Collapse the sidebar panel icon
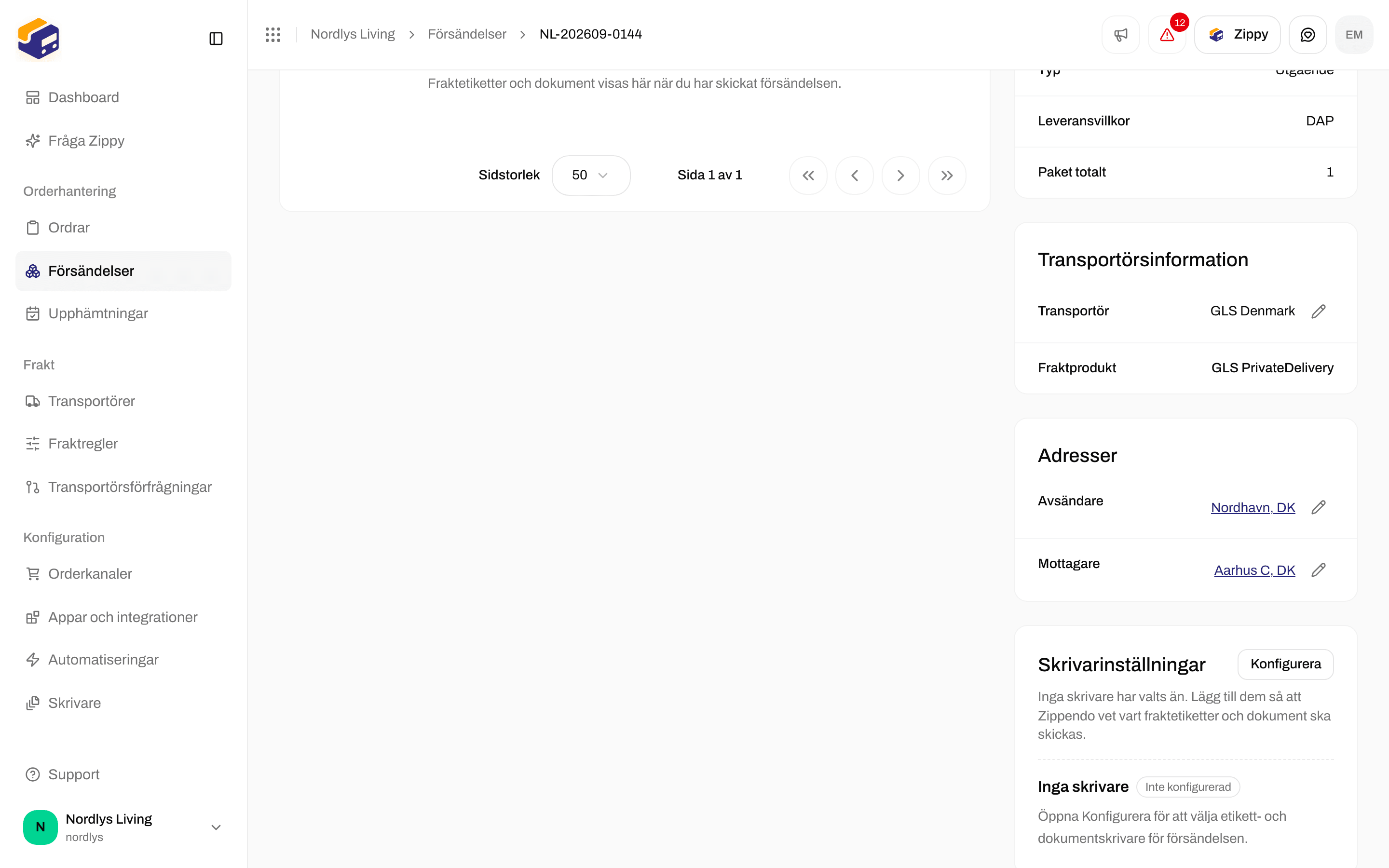The image size is (1389, 868). [x=216, y=39]
